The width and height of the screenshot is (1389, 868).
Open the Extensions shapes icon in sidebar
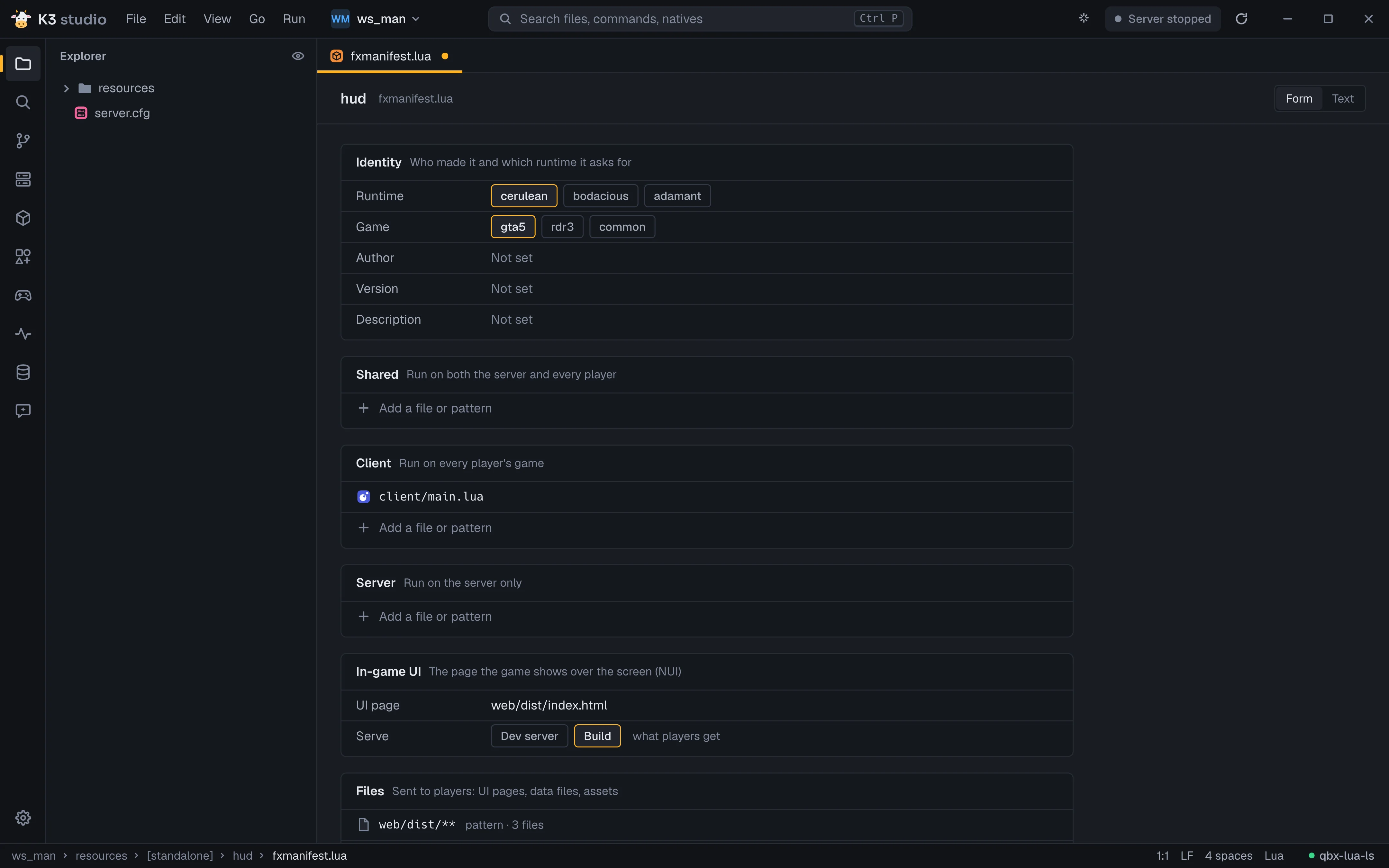pos(23,257)
